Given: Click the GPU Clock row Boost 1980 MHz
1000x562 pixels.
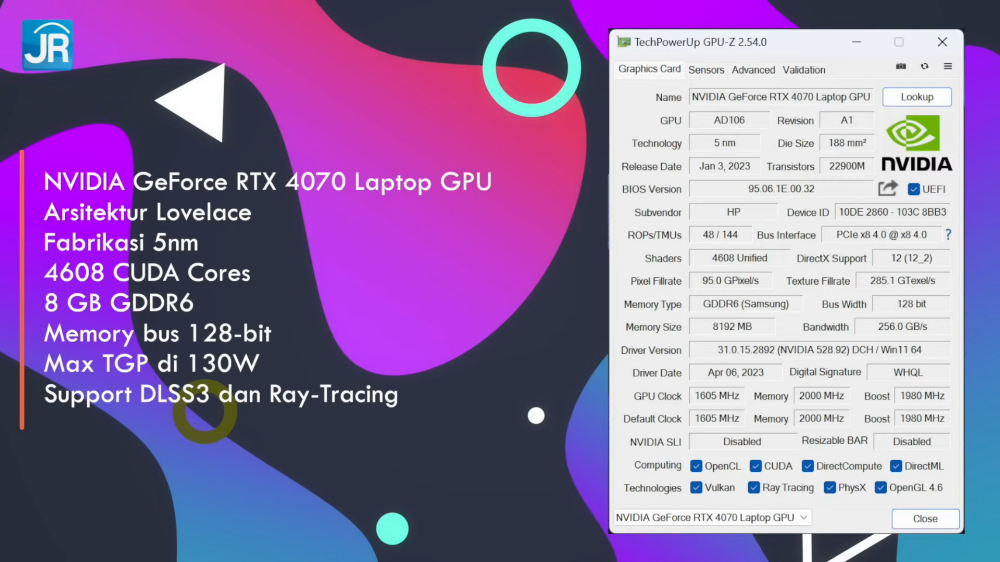Looking at the screenshot, I should [922, 396].
